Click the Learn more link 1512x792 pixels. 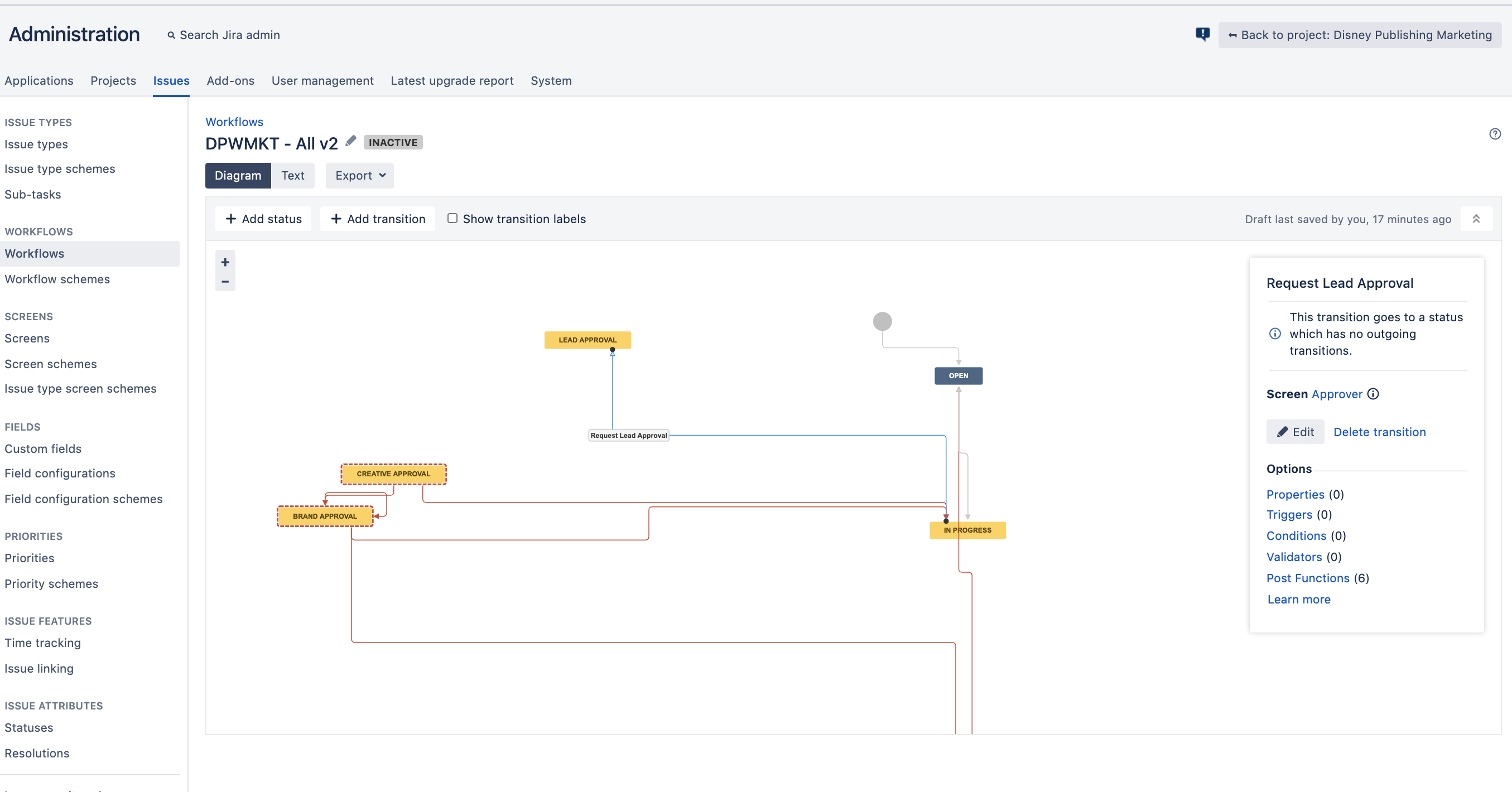click(x=1299, y=600)
